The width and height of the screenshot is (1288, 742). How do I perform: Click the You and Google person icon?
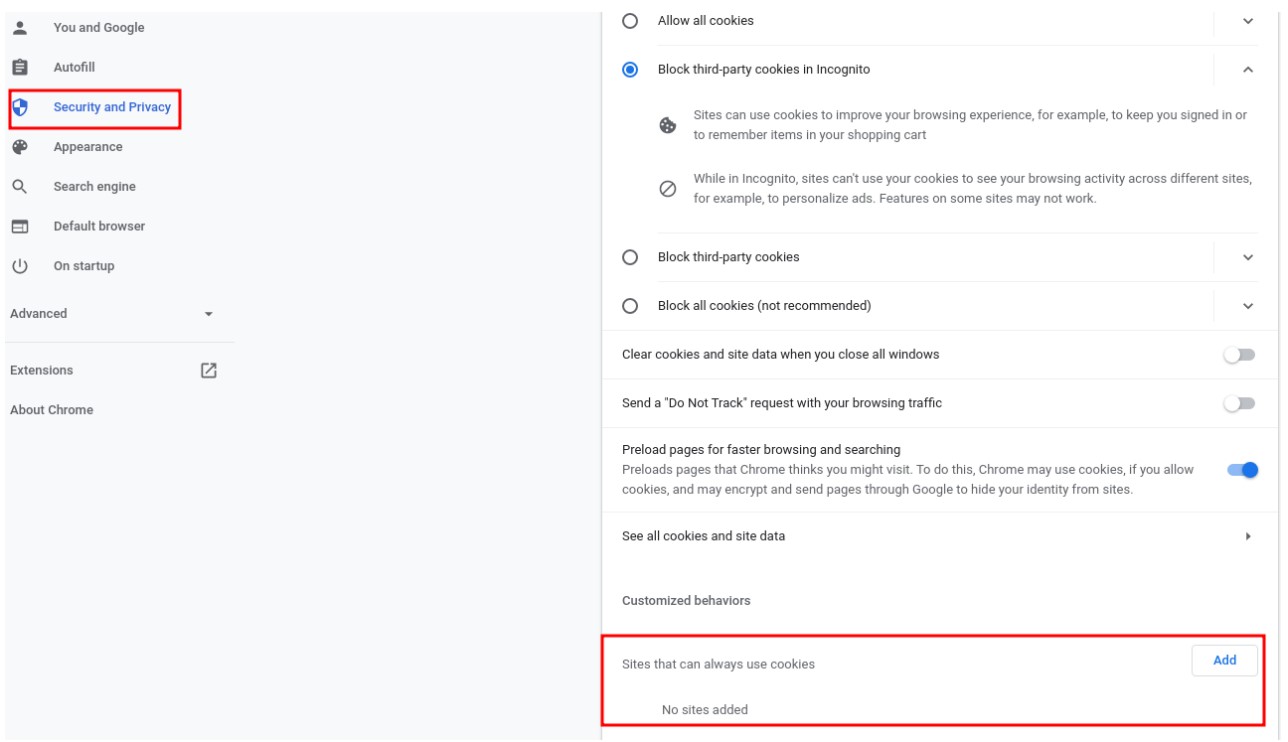19,27
